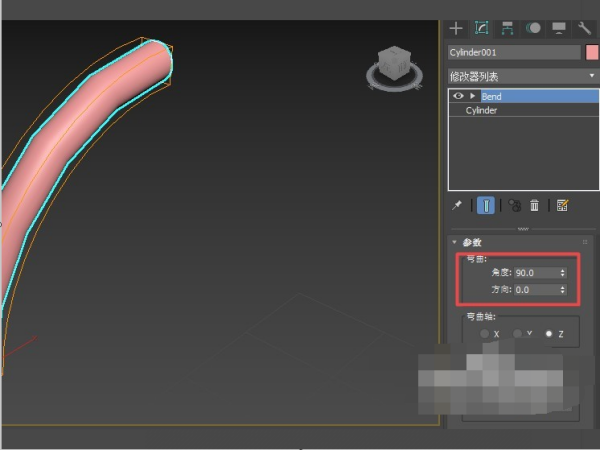Select Z bend axis radio button
Screen dimensions: 600x450
(x=549, y=334)
